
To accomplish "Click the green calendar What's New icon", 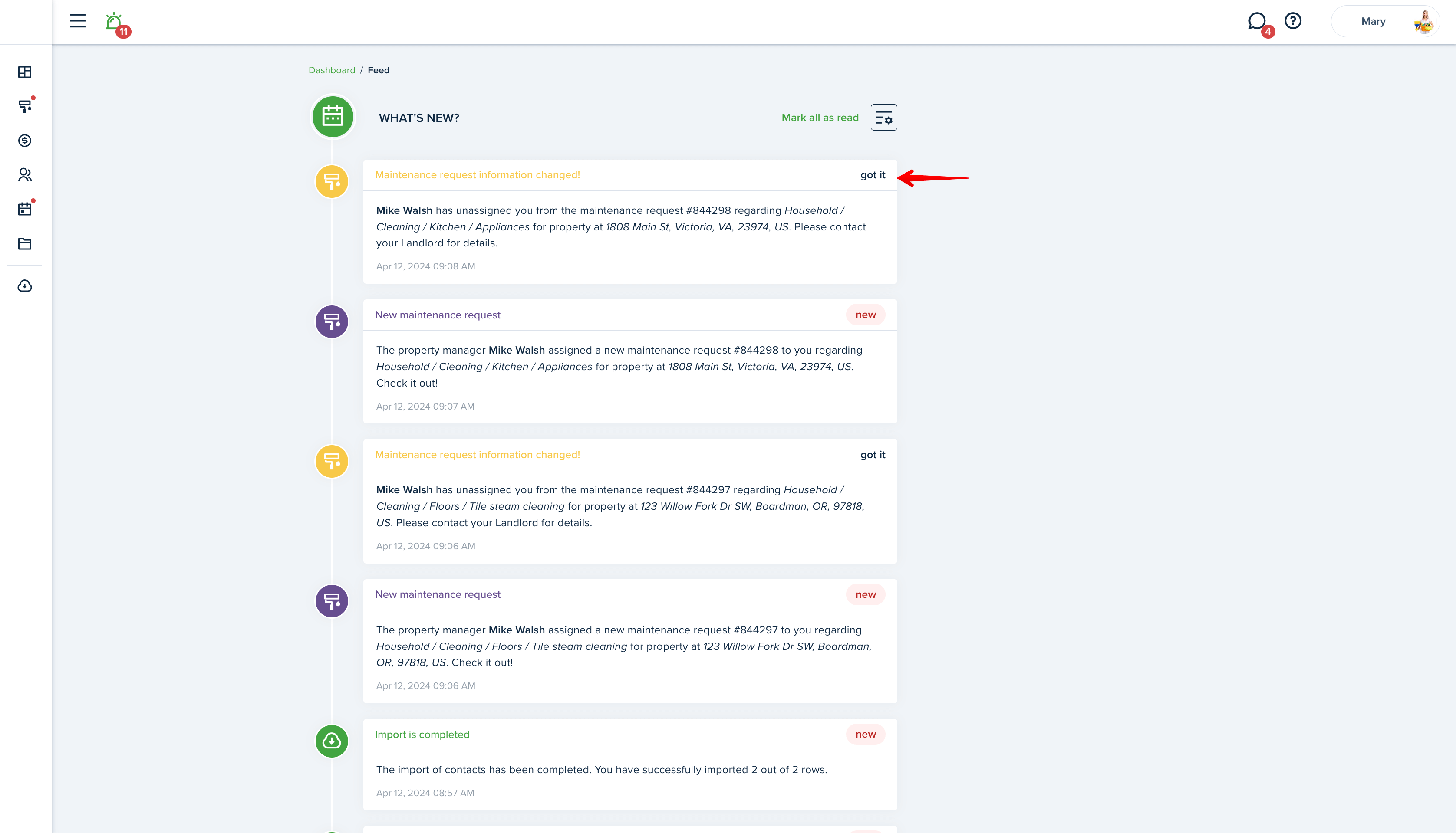I will tap(333, 117).
